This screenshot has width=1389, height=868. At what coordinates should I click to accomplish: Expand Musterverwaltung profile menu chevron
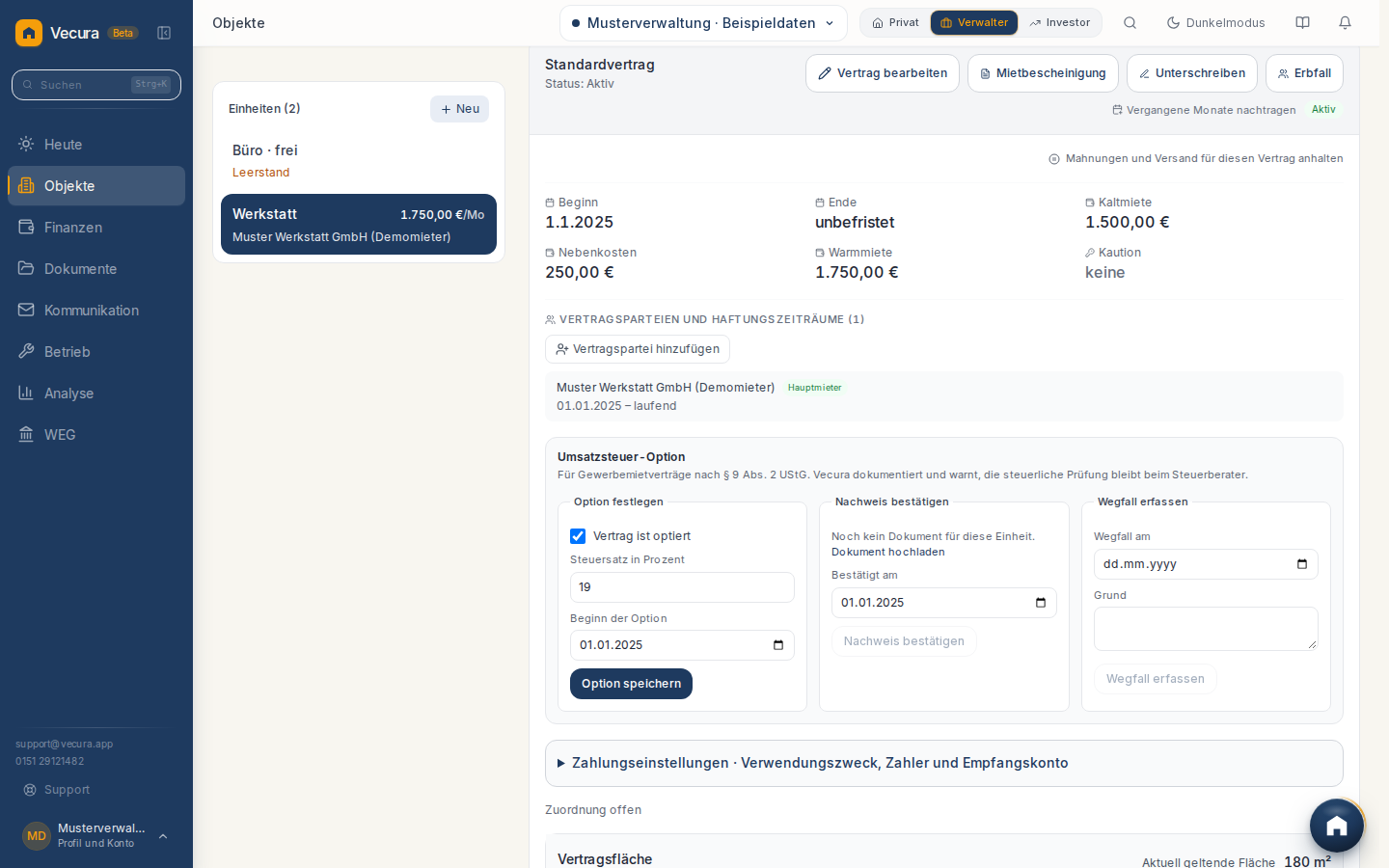(x=163, y=836)
